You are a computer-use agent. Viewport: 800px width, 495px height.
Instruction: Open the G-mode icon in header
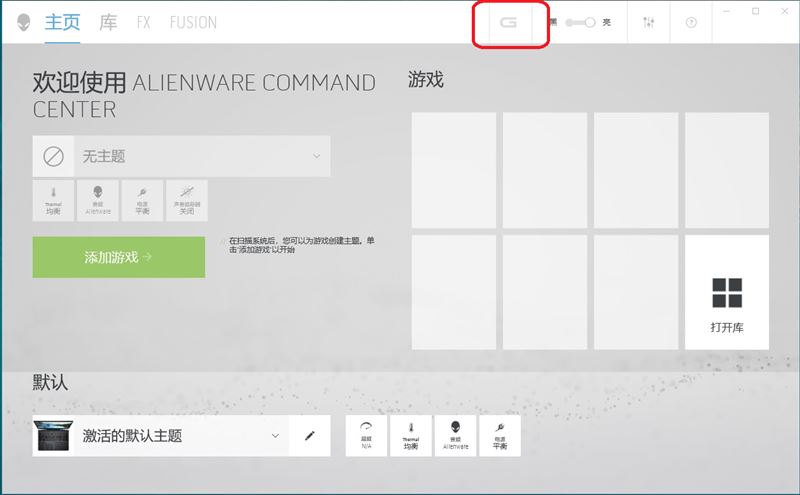508,22
